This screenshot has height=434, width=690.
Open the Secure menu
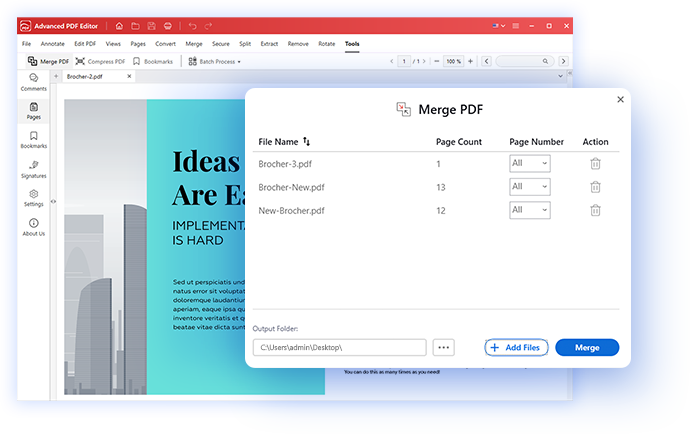[220, 44]
